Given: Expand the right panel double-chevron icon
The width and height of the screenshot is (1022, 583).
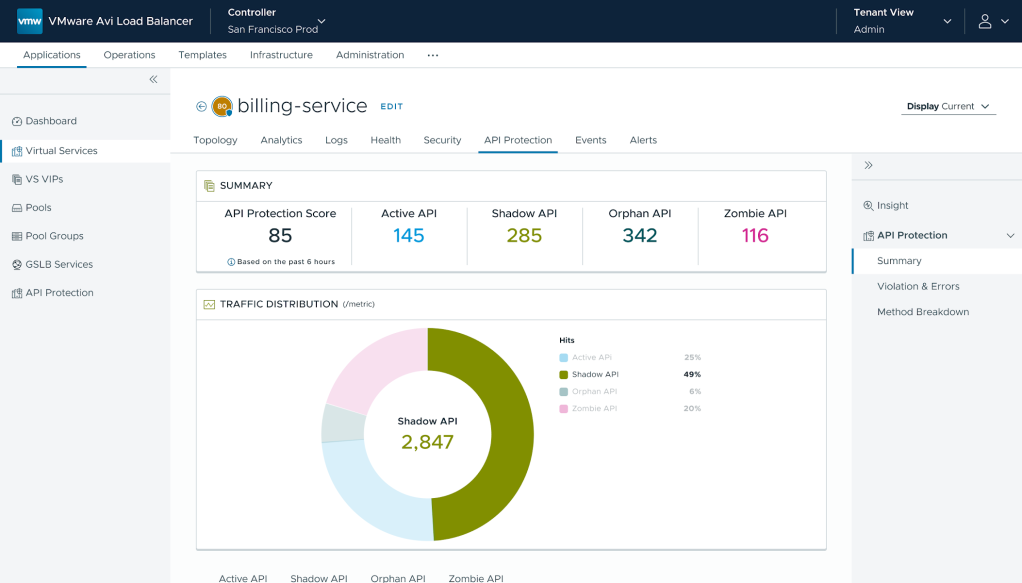Looking at the screenshot, I should [x=868, y=165].
